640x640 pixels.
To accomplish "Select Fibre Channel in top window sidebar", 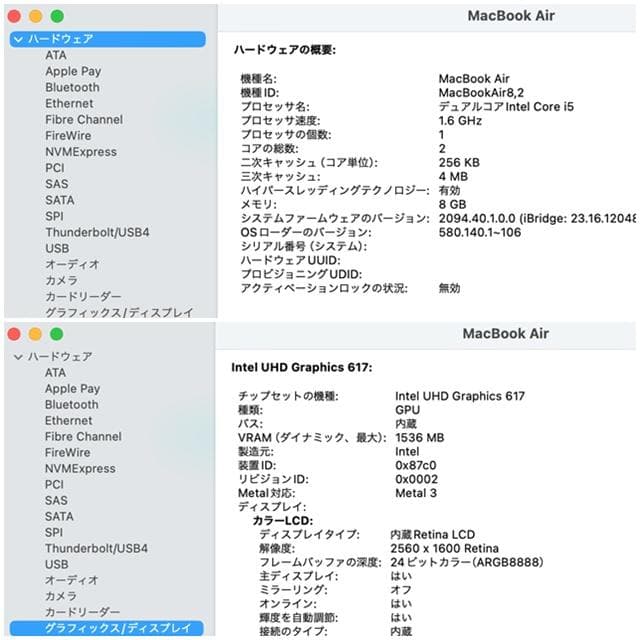I will pos(84,120).
